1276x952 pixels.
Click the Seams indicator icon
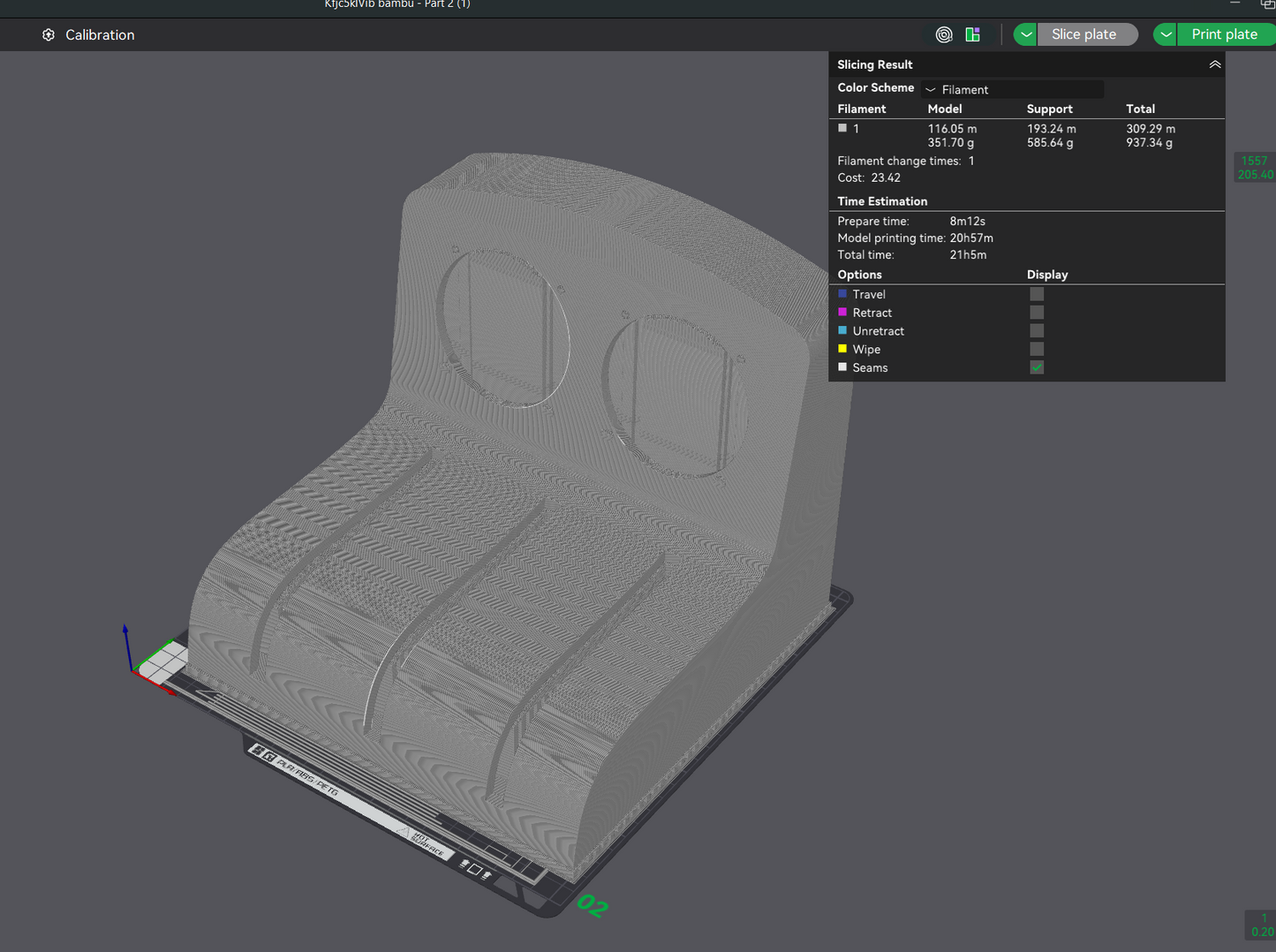(842, 367)
